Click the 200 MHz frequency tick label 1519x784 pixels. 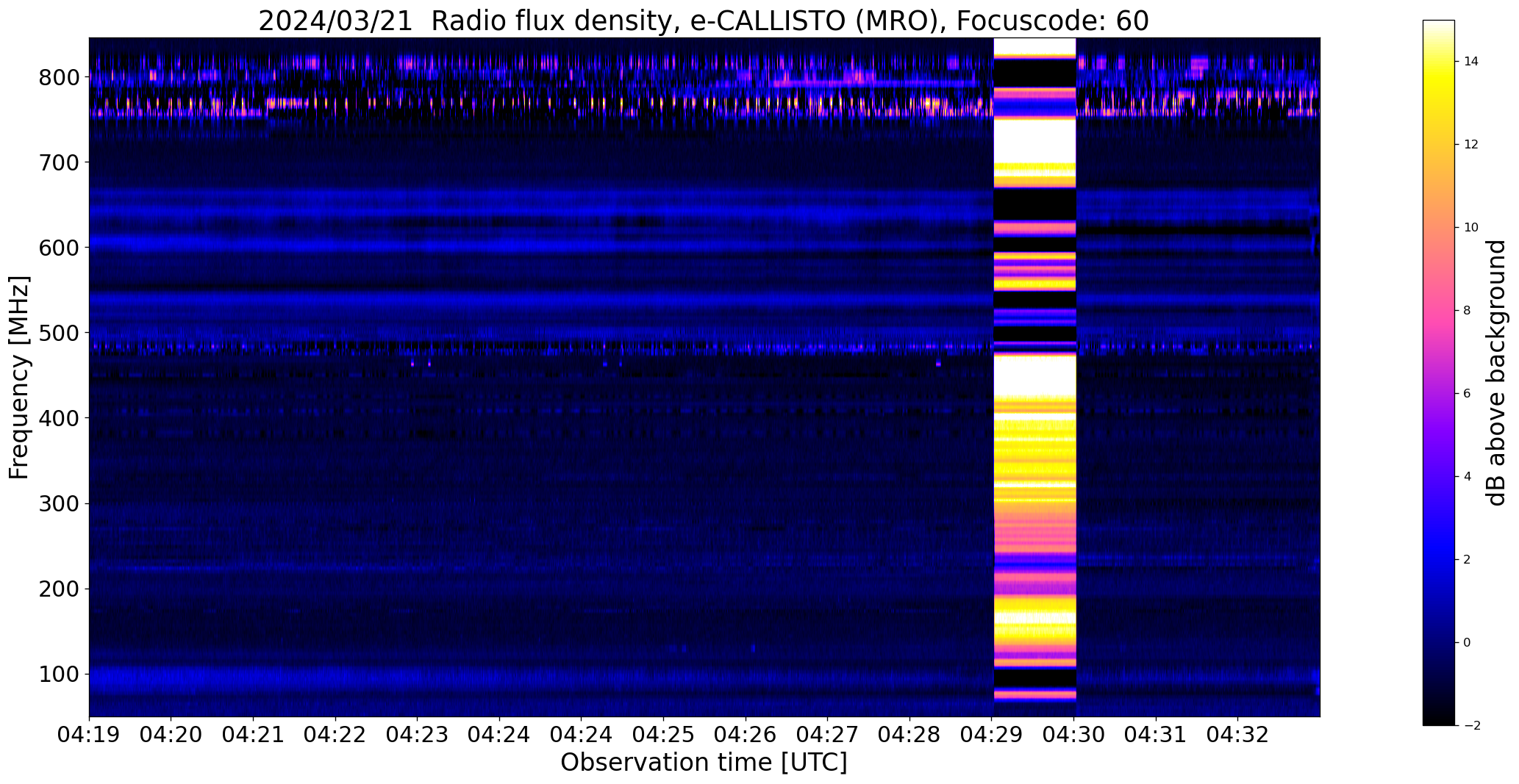pos(58,589)
